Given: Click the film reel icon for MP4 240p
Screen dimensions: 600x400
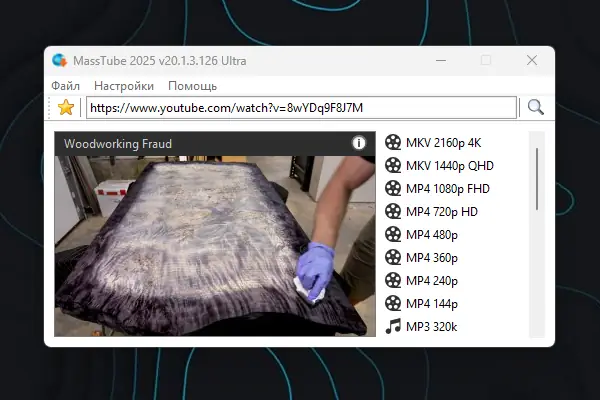Looking at the screenshot, I should 393,280.
